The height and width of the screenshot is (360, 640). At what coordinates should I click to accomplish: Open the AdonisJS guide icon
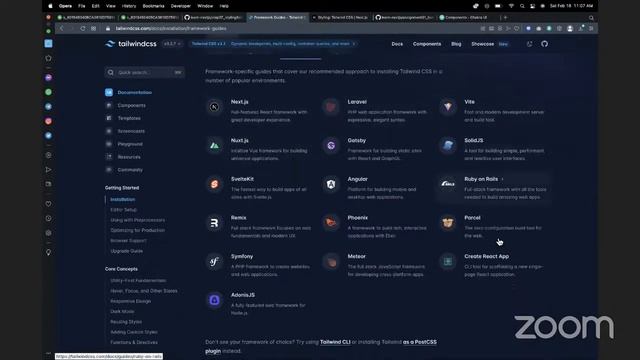pos(214,300)
